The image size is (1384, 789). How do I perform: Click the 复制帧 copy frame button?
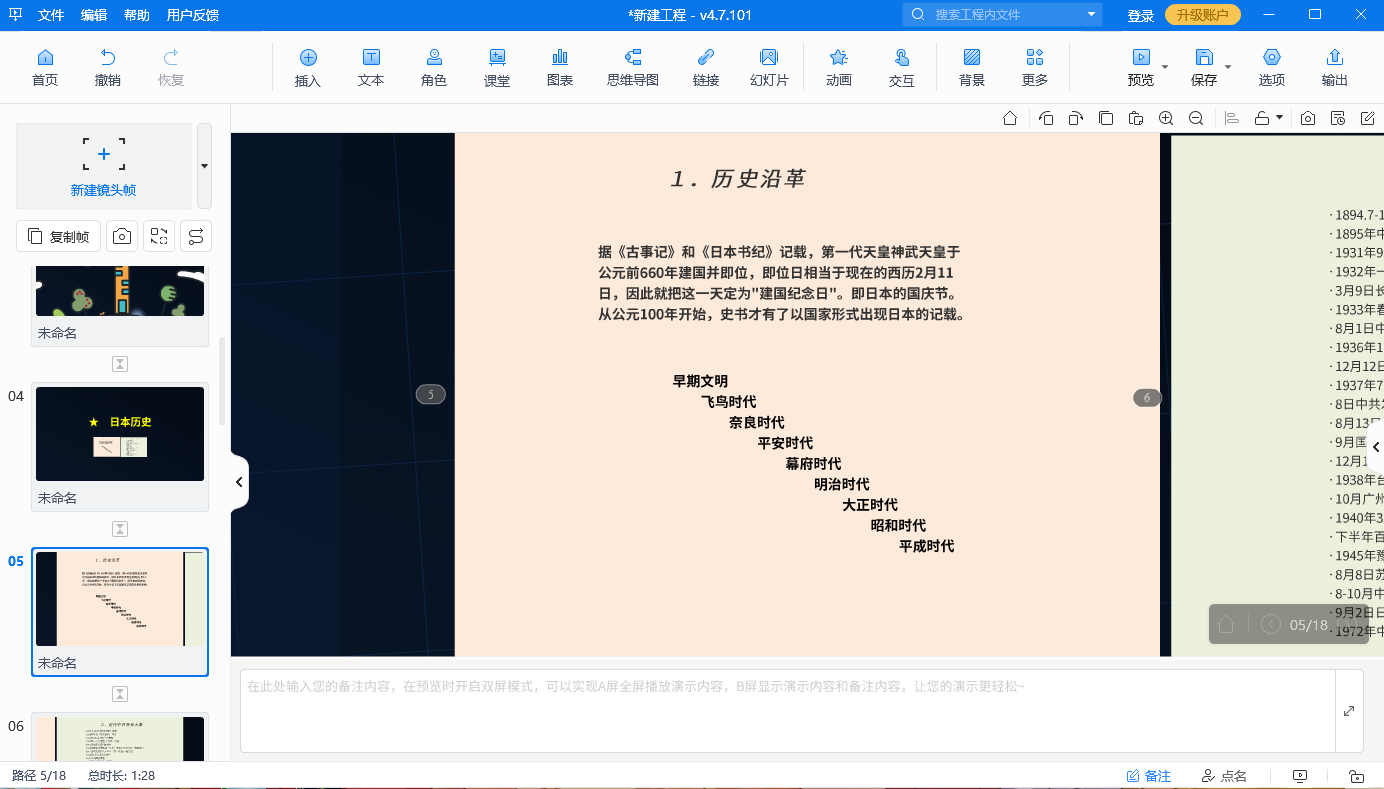[x=59, y=236]
